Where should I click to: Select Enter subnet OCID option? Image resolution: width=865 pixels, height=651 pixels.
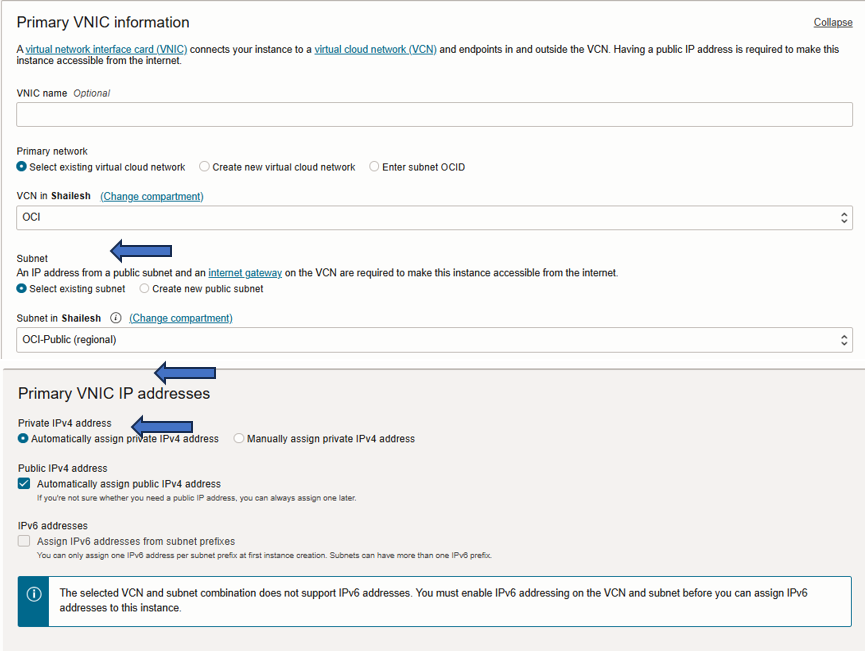click(374, 167)
